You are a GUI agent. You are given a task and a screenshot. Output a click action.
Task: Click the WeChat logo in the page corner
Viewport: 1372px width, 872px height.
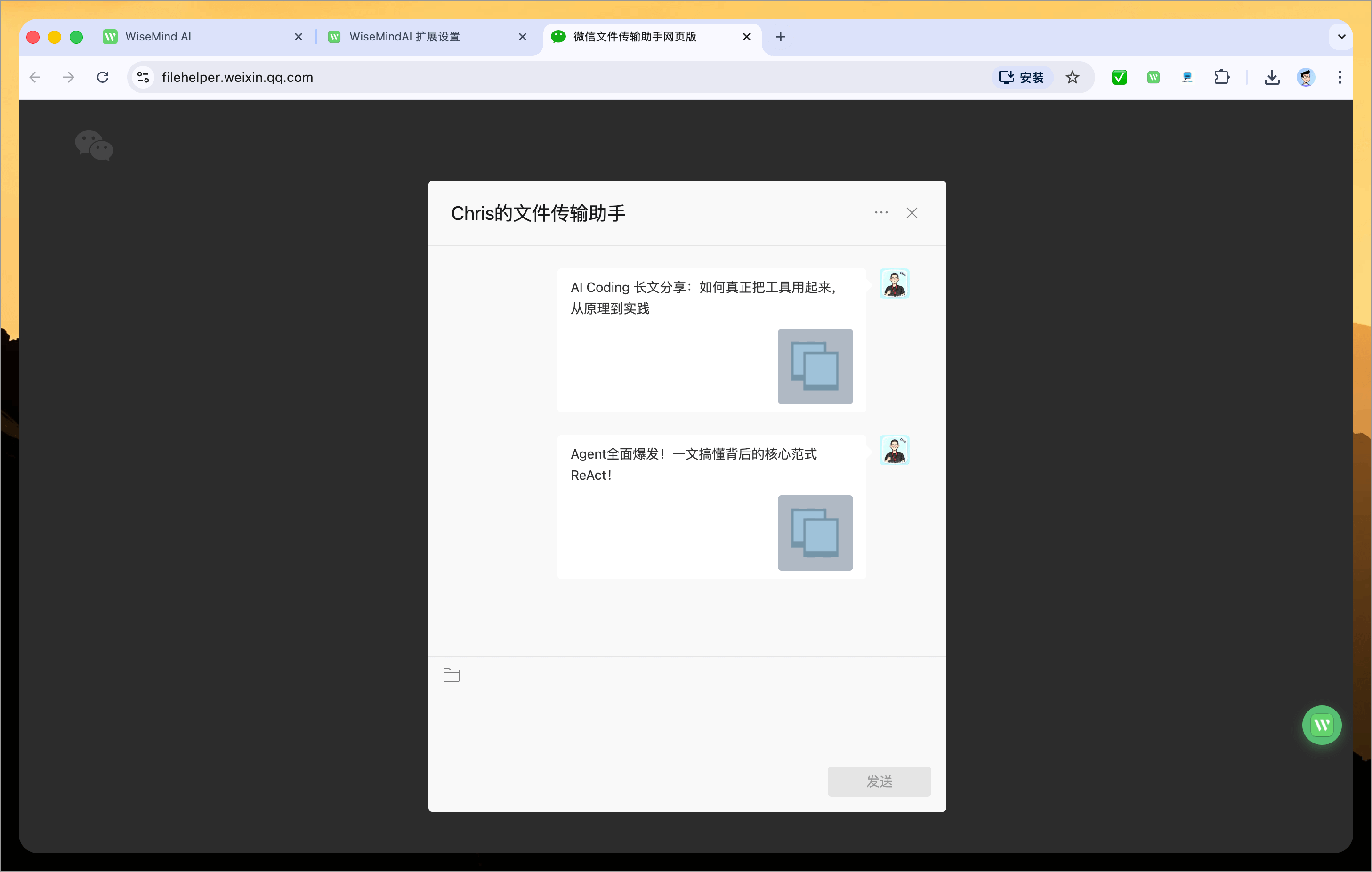pos(94,145)
